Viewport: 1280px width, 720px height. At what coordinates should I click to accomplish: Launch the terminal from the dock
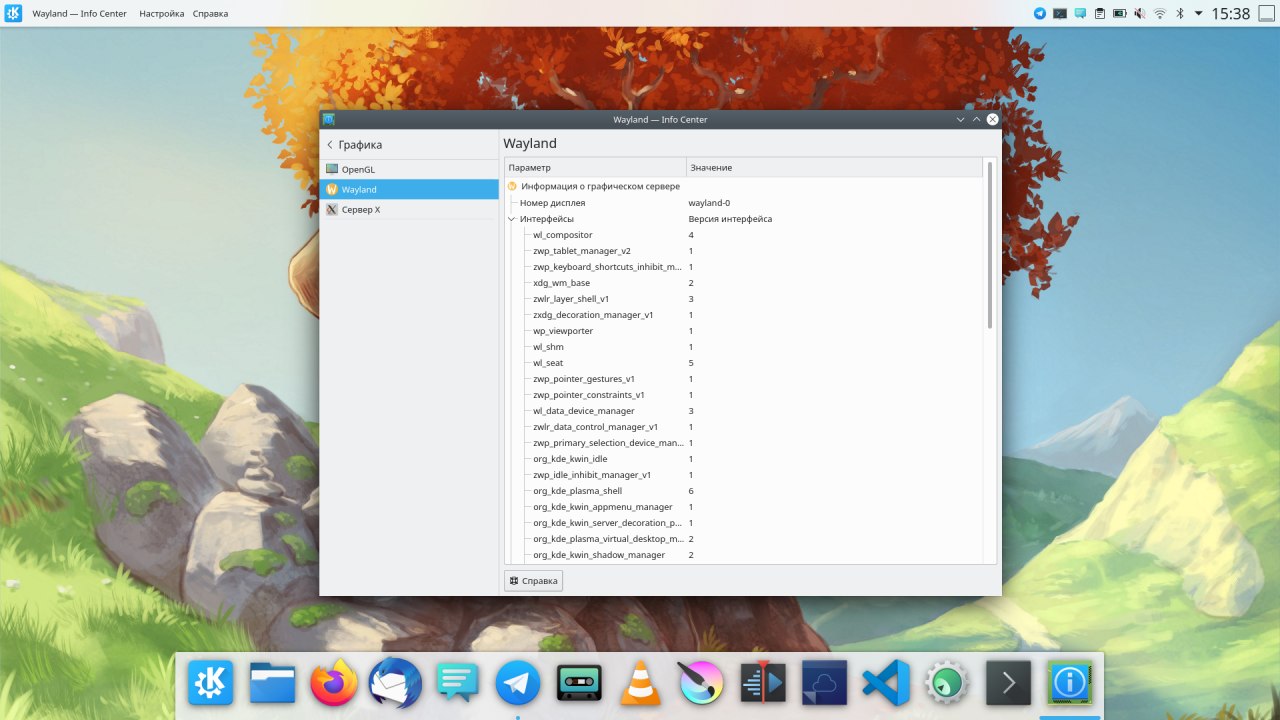click(x=1009, y=683)
